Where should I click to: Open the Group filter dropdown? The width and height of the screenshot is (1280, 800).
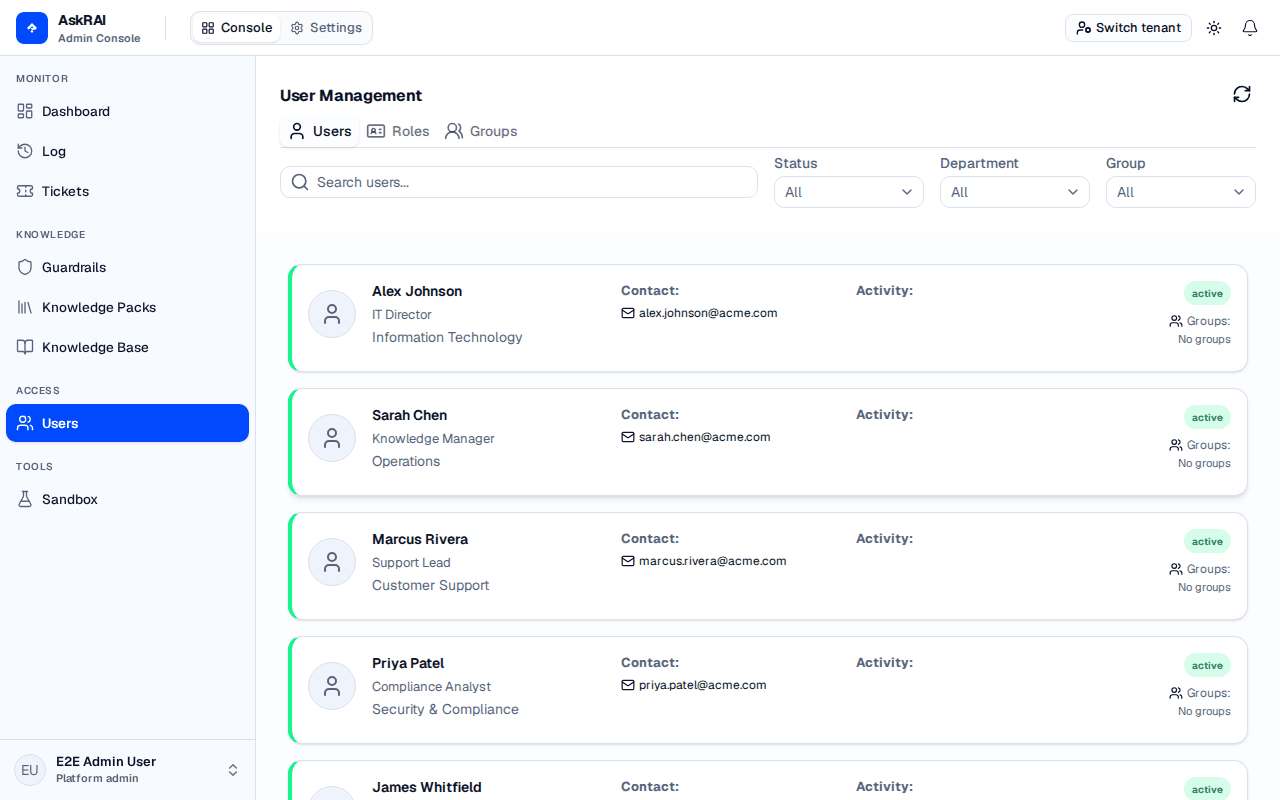coord(1181,192)
